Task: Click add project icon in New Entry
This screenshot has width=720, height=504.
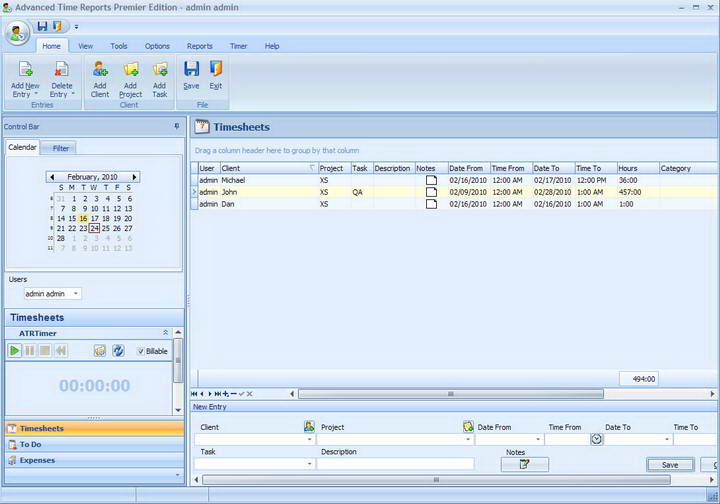Action: (x=468, y=426)
